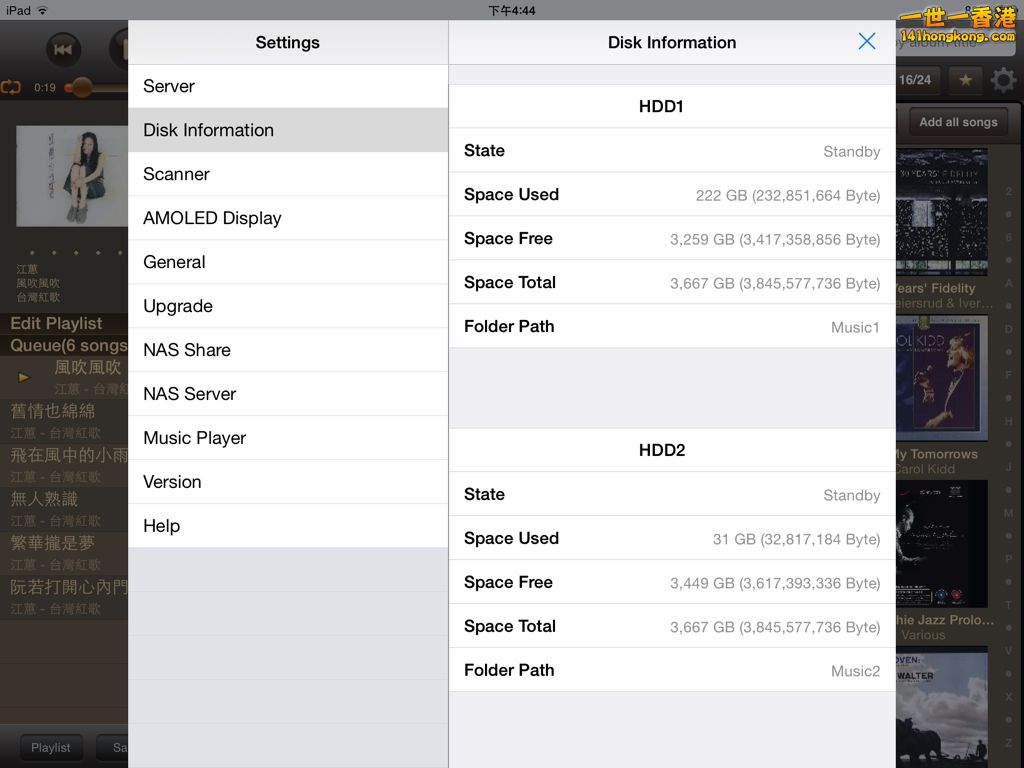This screenshot has width=1024, height=768.
Task: Open the NAS Share settings
Action: tap(288, 350)
